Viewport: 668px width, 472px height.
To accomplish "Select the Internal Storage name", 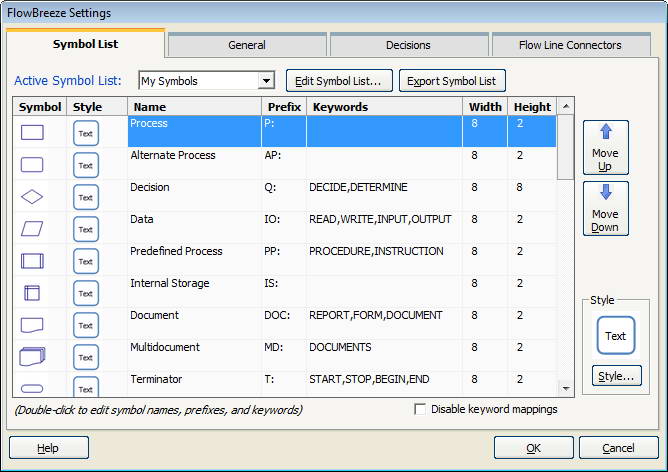I will 194,291.
